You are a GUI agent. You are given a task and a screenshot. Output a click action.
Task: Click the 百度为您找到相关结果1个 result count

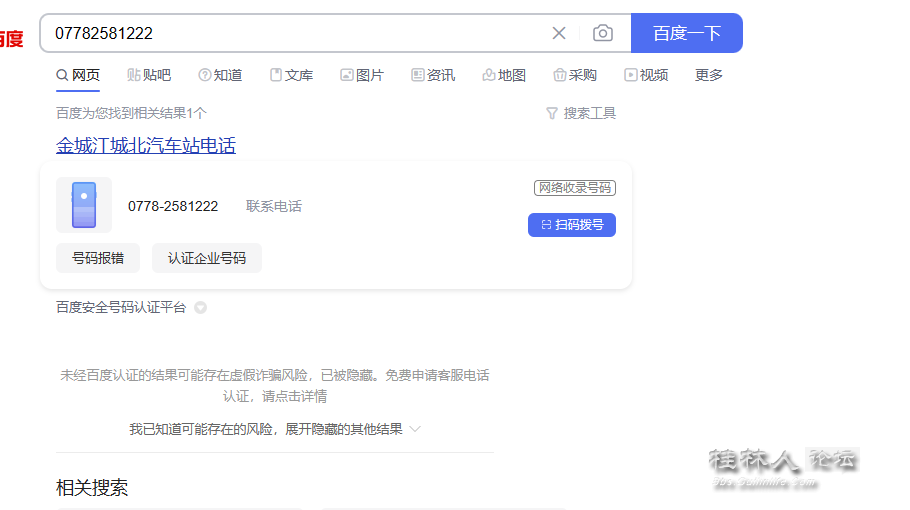[x=131, y=113]
